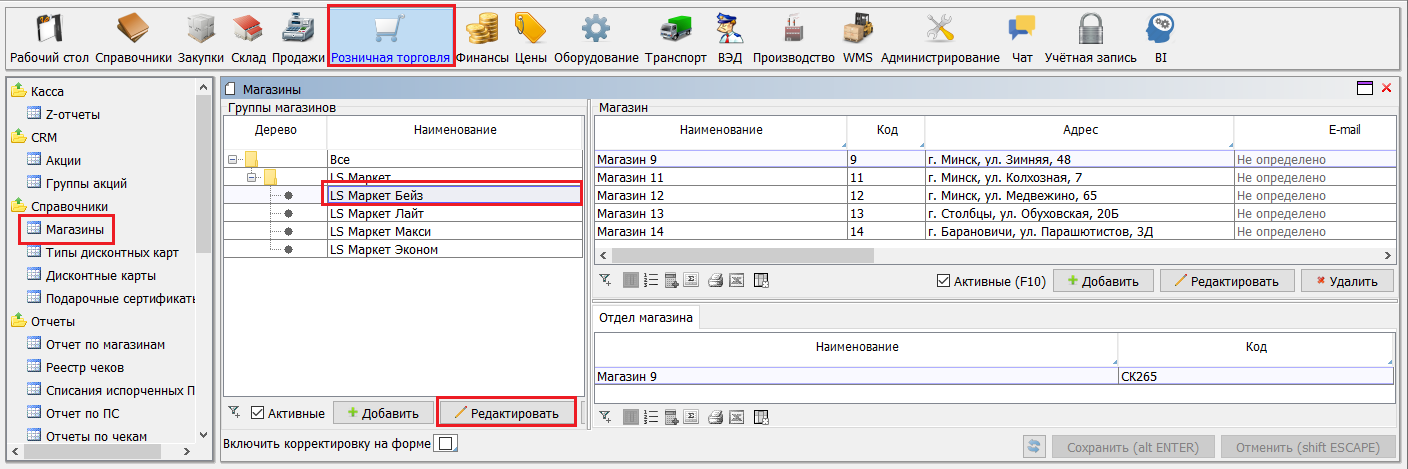
Task: Select the Отдел магазина tab
Action: [646, 318]
